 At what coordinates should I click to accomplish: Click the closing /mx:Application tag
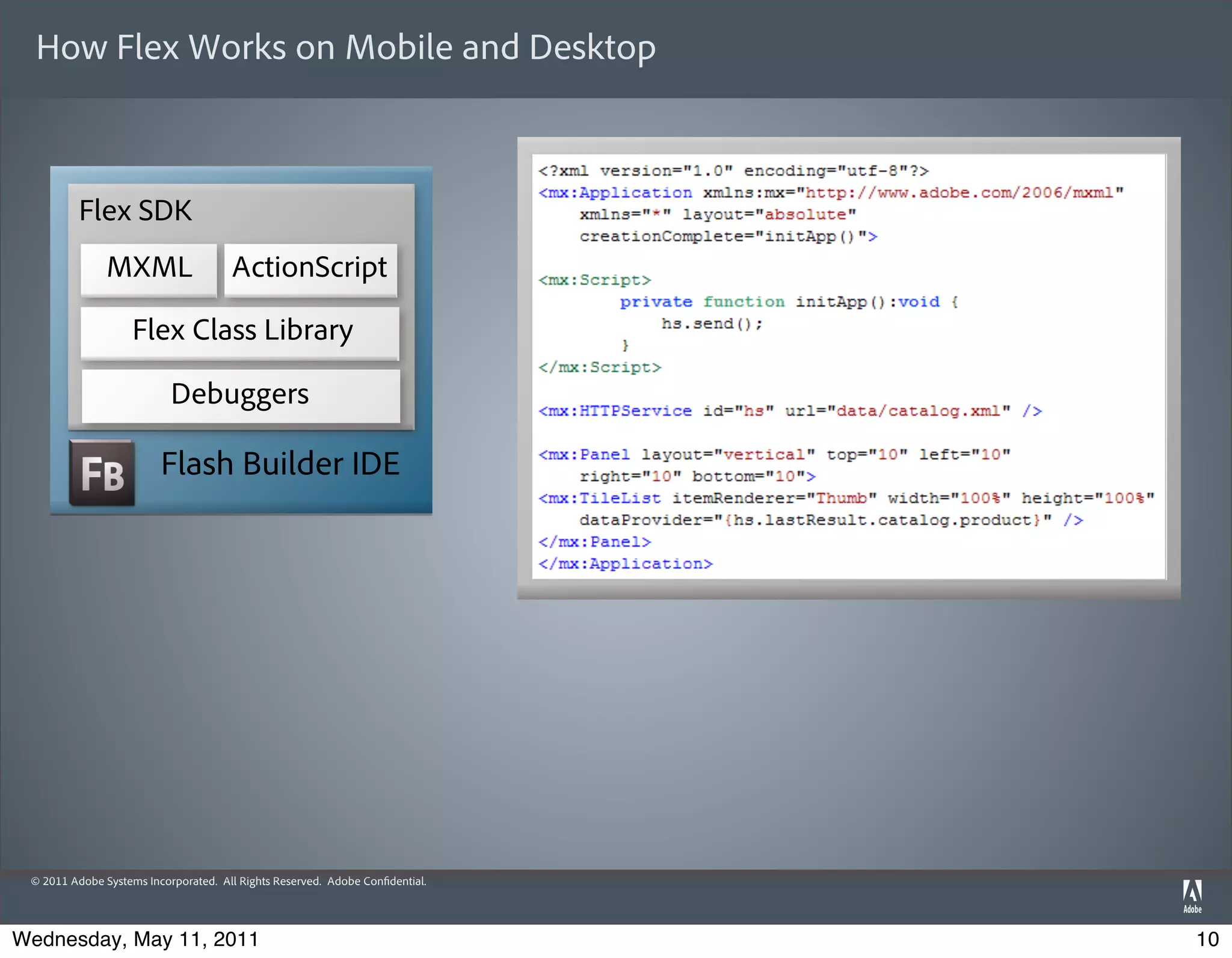tap(626, 563)
